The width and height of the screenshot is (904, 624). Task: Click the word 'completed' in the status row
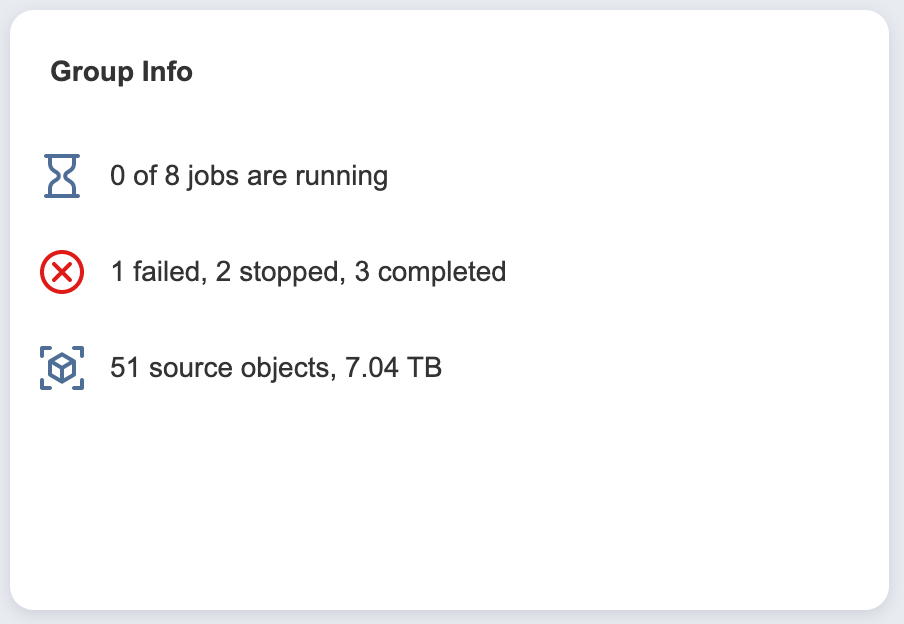[x=442, y=272]
